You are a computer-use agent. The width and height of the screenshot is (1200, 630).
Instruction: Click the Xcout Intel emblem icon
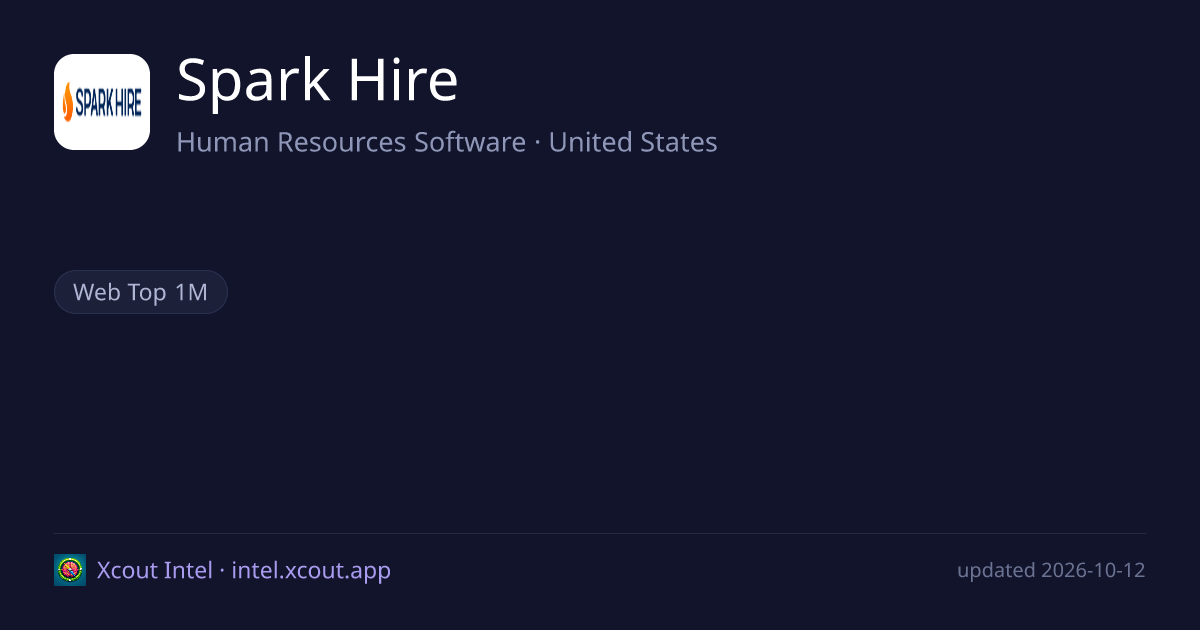click(70, 570)
